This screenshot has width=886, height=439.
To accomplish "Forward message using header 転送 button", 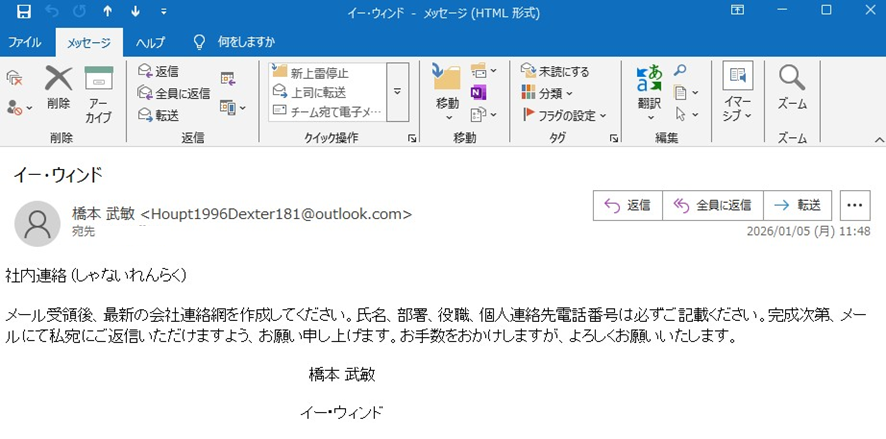I will click(x=797, y=205).
